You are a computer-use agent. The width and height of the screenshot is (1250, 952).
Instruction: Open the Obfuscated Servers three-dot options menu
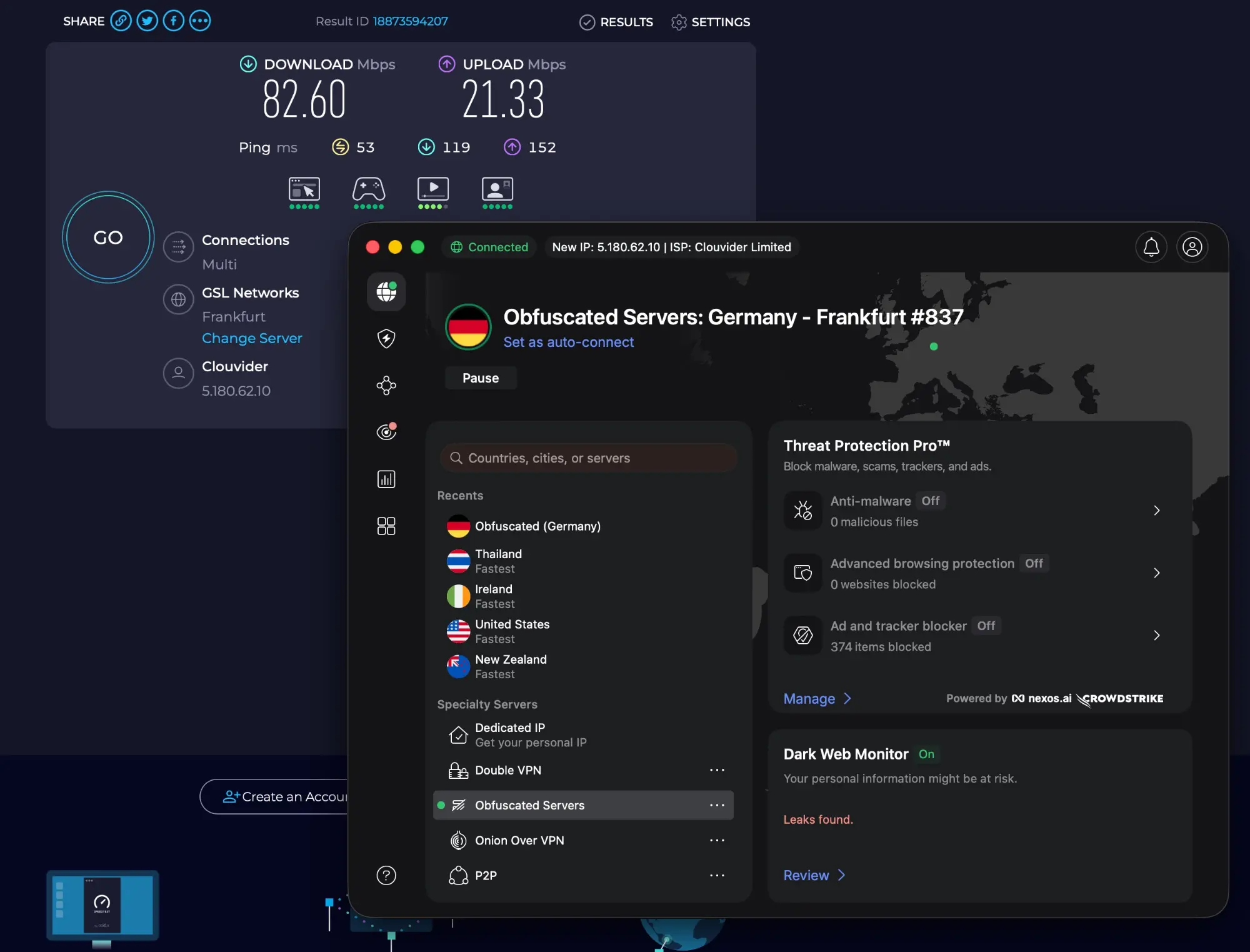717,805
